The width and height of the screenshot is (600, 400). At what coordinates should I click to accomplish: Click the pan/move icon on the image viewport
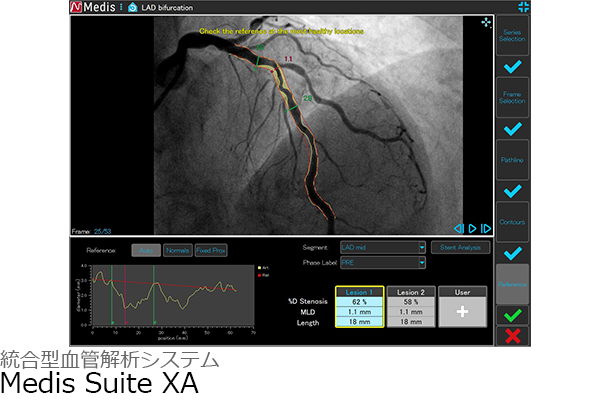pyautogui.click(x=486, y=23)
